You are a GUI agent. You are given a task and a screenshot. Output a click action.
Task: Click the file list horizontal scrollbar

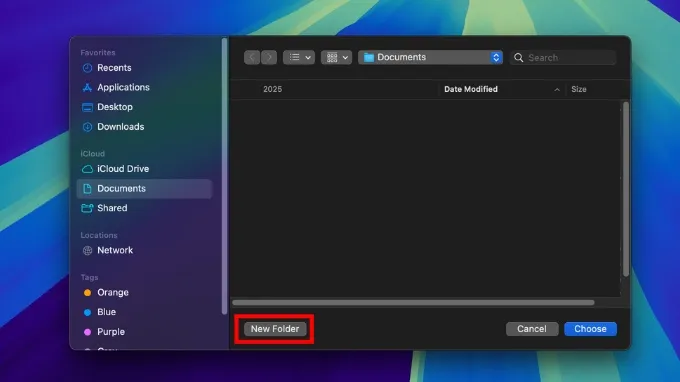click(413, 302)
